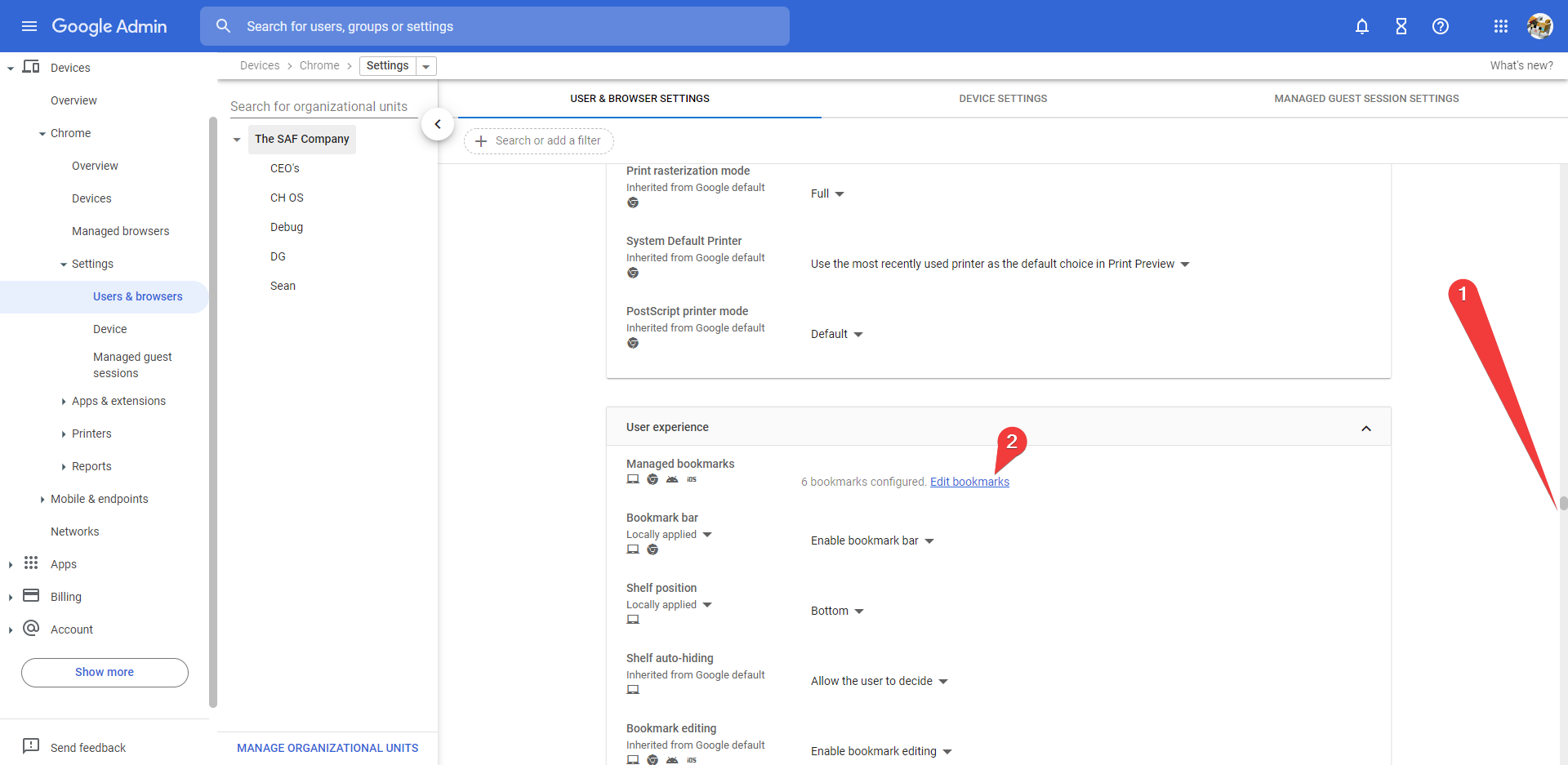Collapse the User experience section
Image resolution: width=1568 pixels, height=765 pixels.
[x=1366, y=428]
